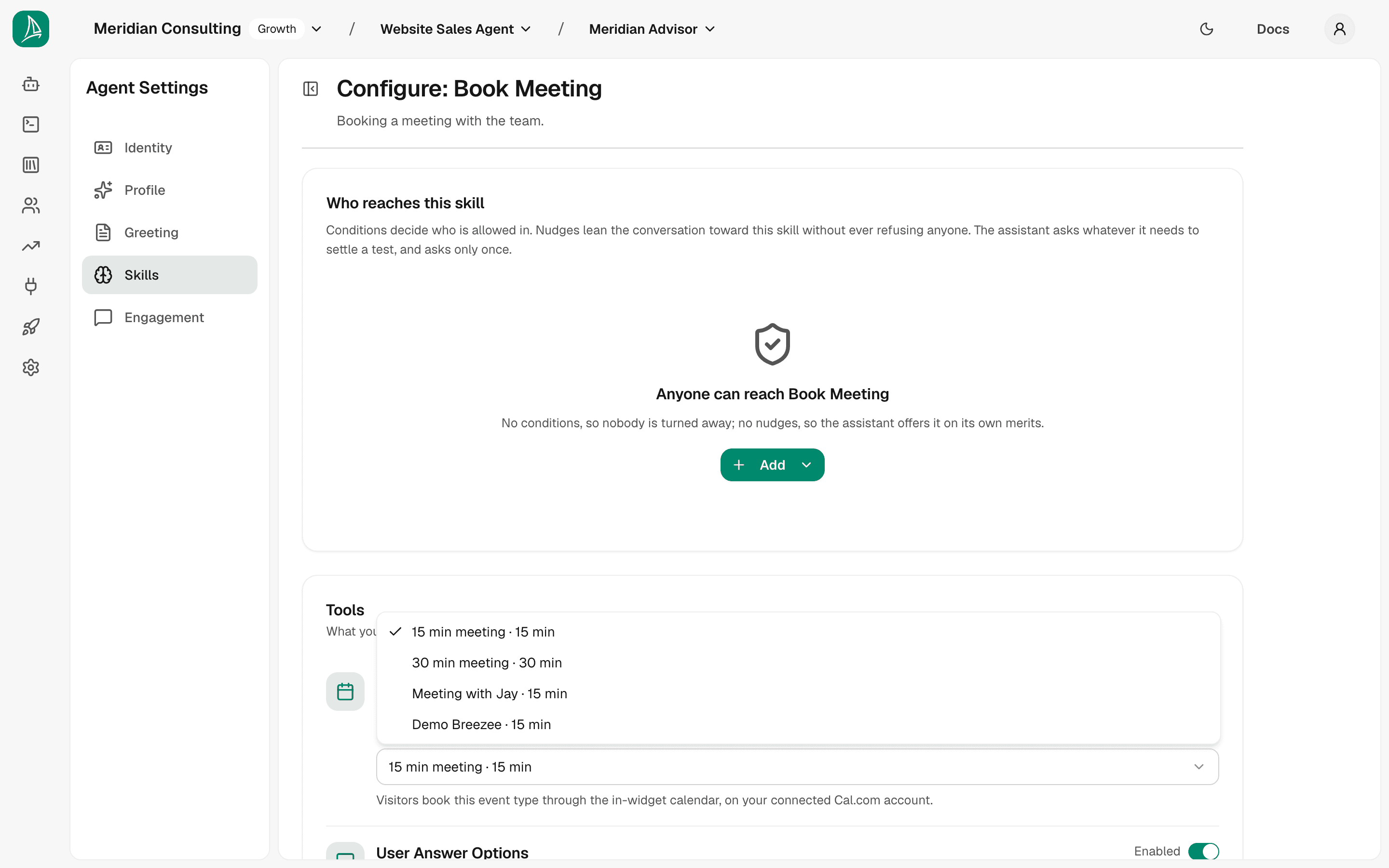Select 30 min meeting option
Viewport: 1389px width, 868px height.
click(x=798, y=663)
